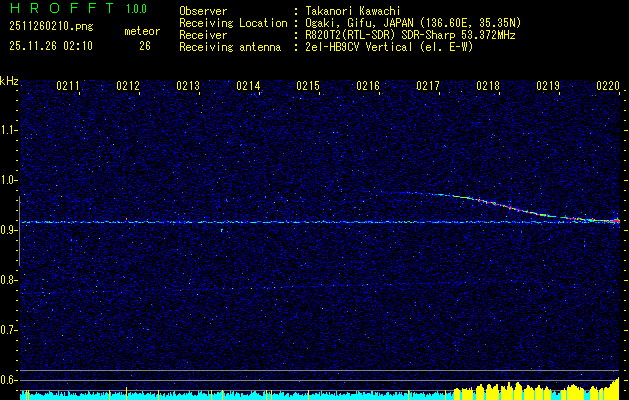Screen dimensions: 629x400
Task: Click the meteor count value 26
Action: click(145, 46)
